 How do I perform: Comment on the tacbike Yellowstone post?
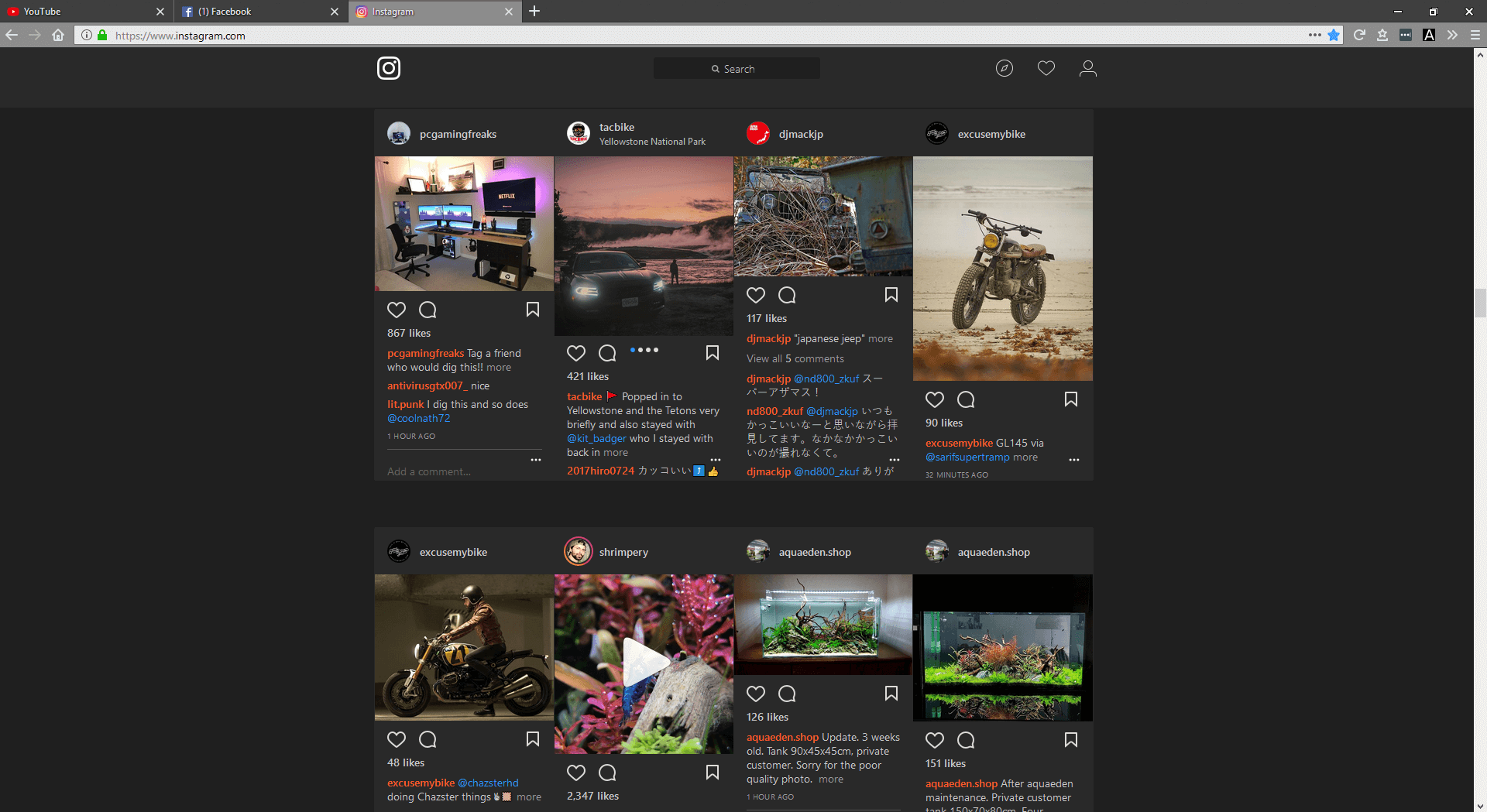pos(607,353)
